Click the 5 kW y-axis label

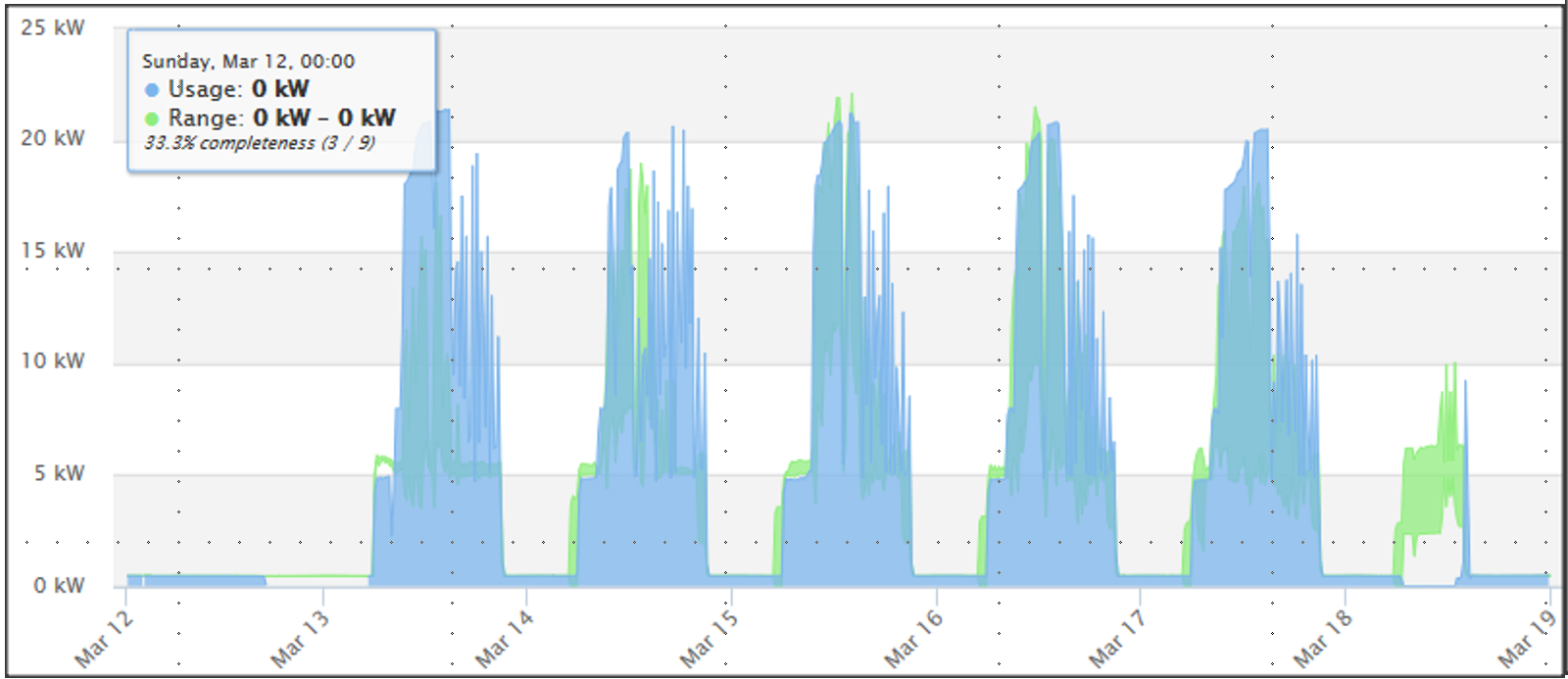[60, 473]
